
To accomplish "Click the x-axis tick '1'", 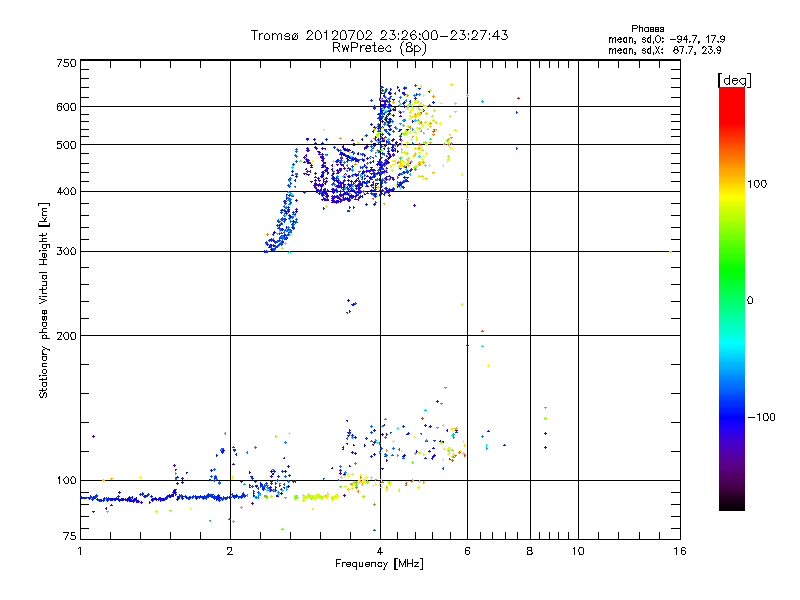I will pos(80,551).
